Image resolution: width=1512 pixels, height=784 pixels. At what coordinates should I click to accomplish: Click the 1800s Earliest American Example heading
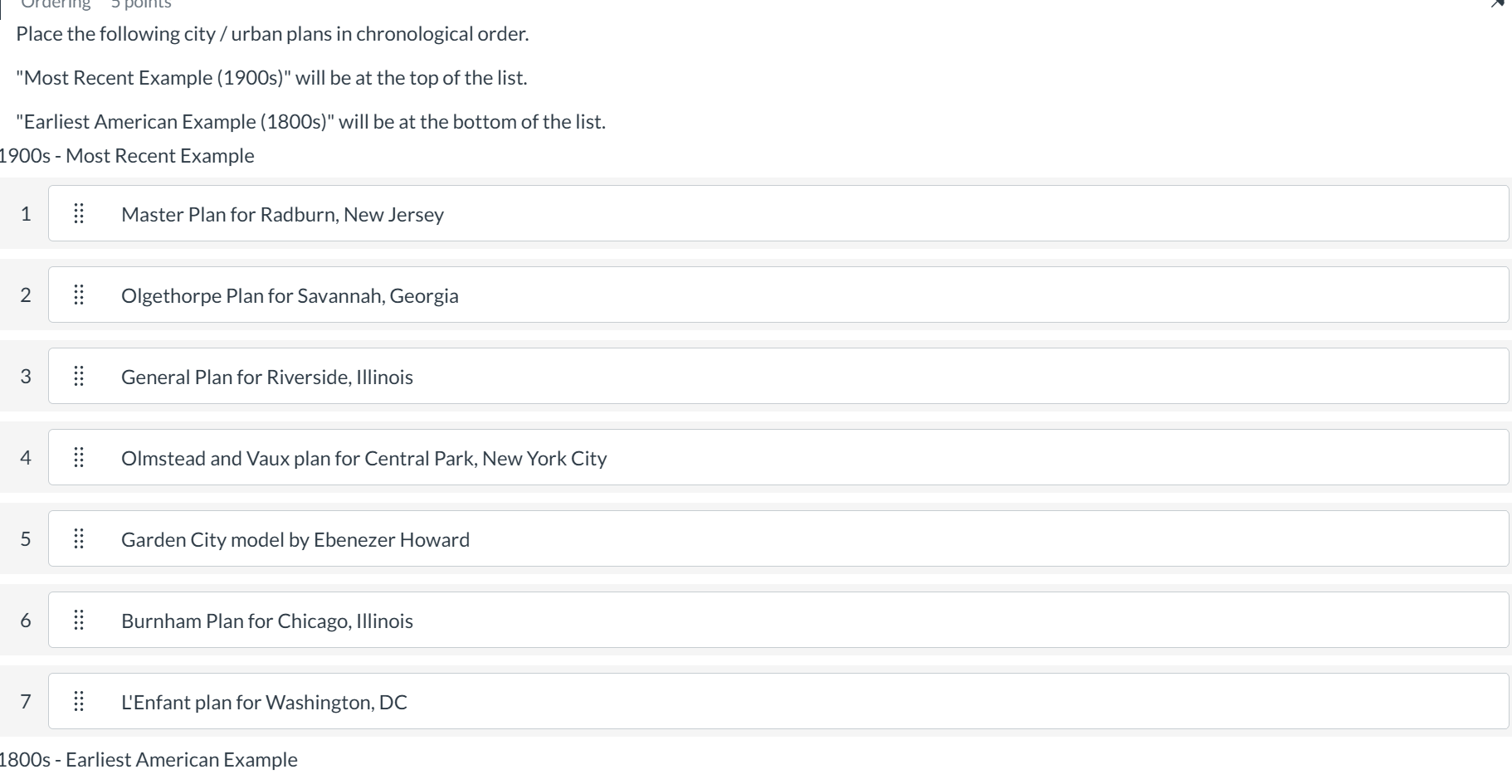(148, 759)
